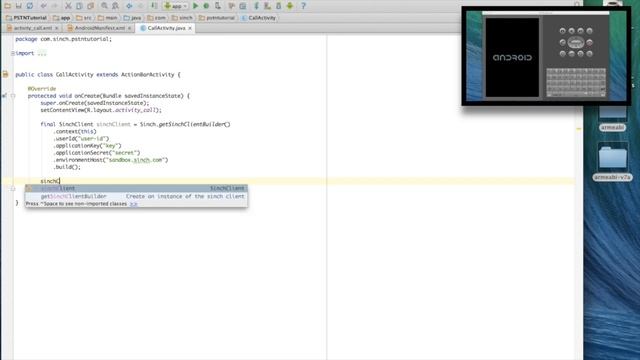Click the .build(); code line

pyautogui.click(x=67, y=167)
